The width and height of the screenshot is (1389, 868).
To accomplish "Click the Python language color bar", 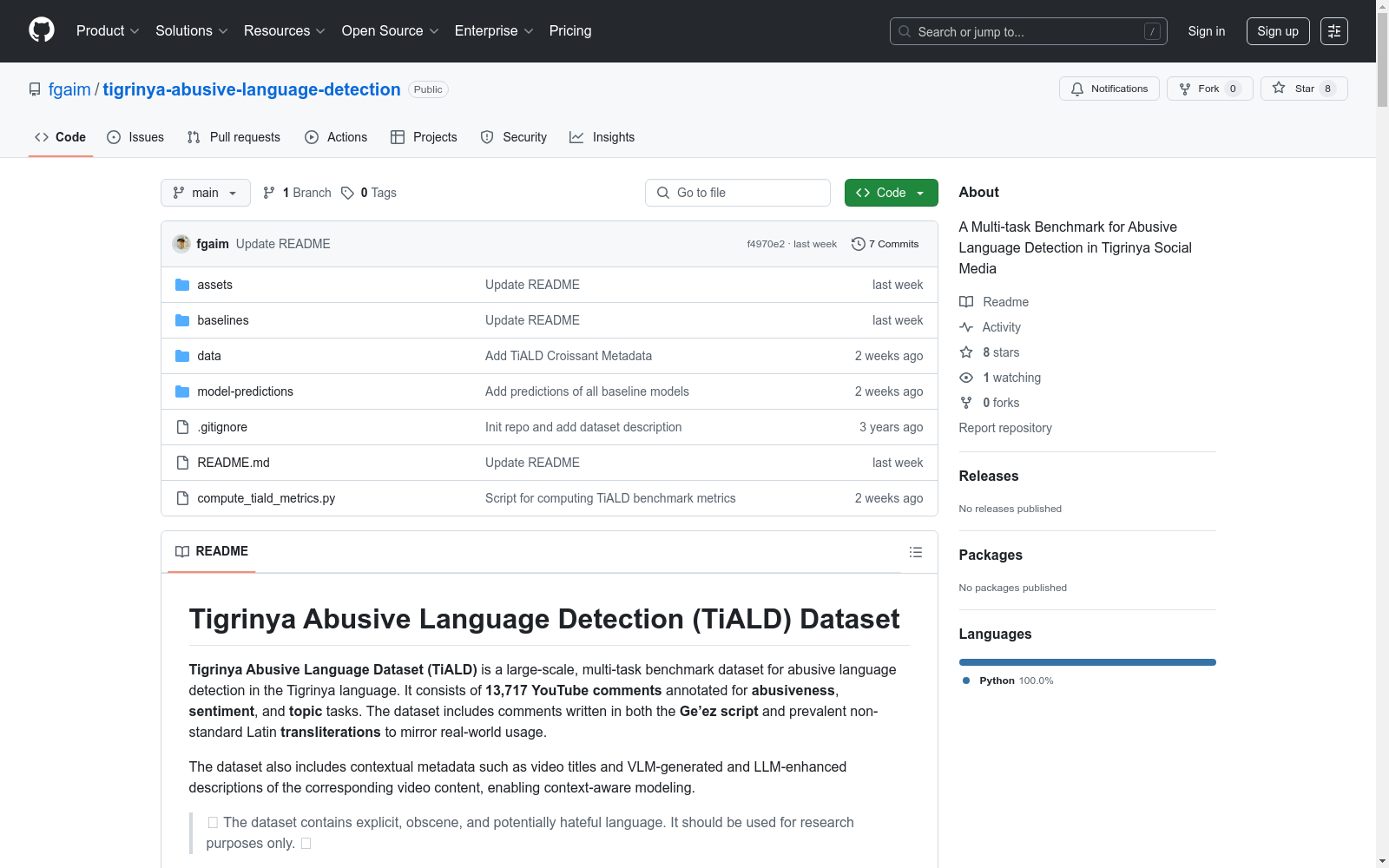I will click(1088, 662).
